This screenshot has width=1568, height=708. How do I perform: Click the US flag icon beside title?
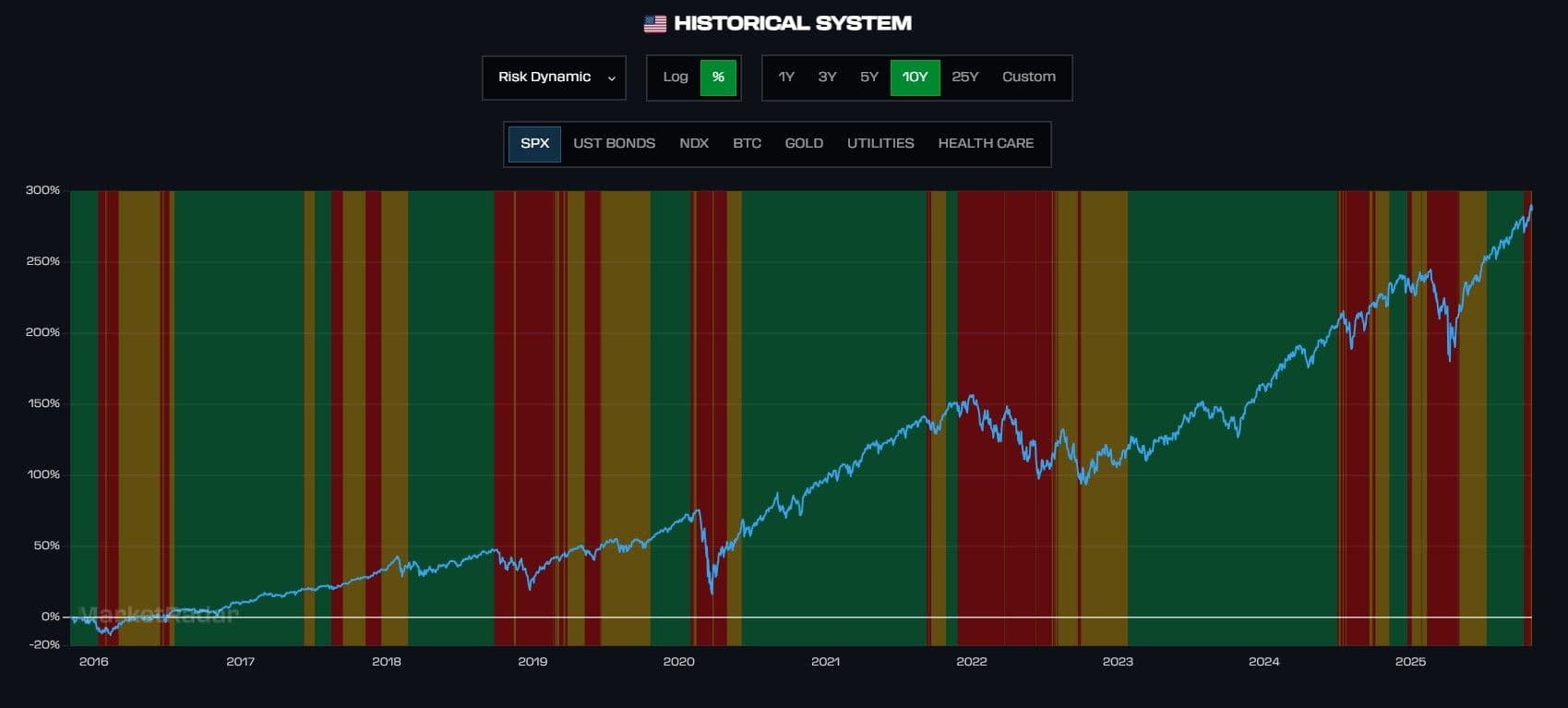click(x=654, y=24)
